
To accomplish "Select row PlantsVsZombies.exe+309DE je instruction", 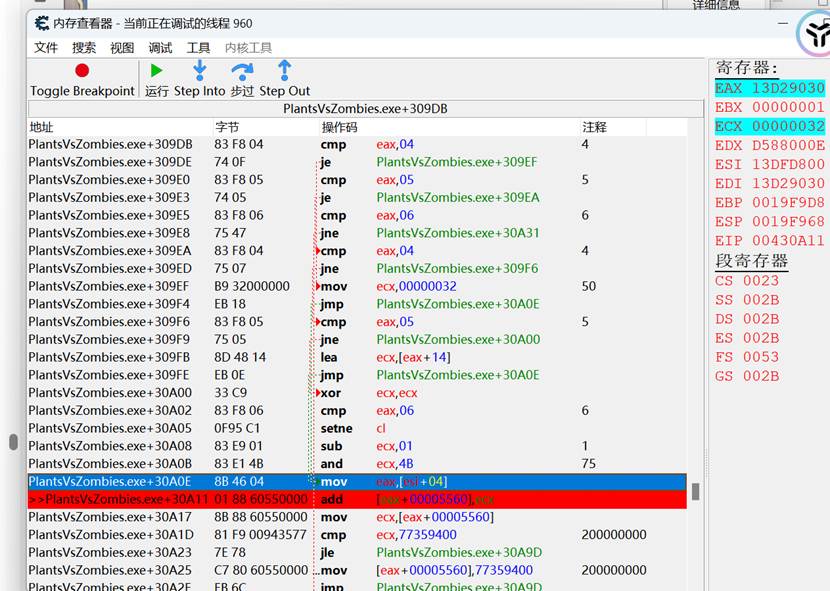I will click(x=357, y=162).
